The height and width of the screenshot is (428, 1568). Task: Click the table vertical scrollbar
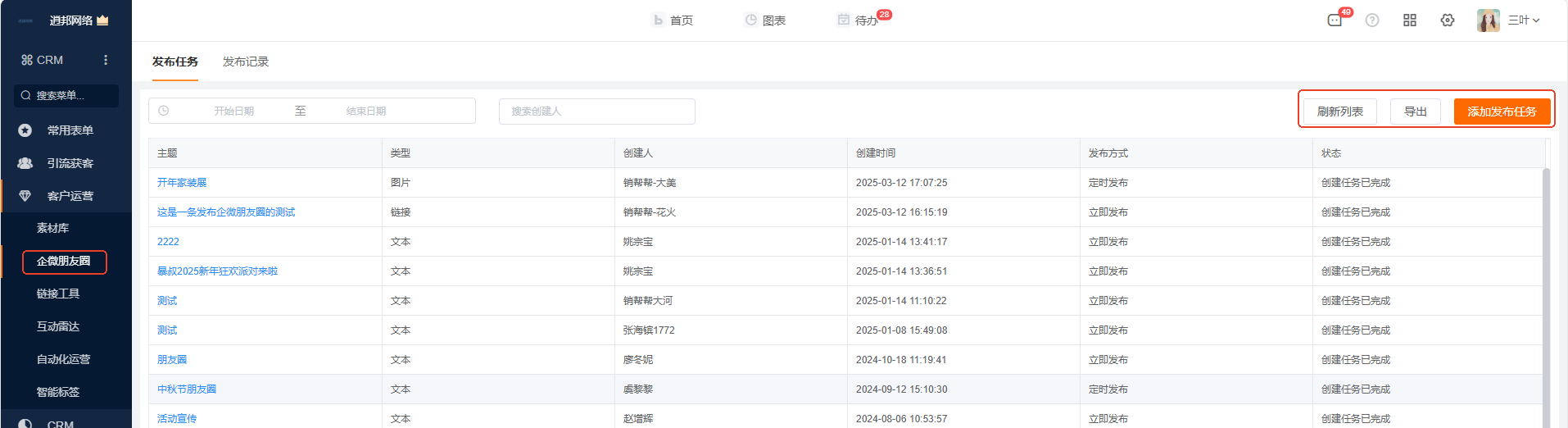coord(1546,287)
